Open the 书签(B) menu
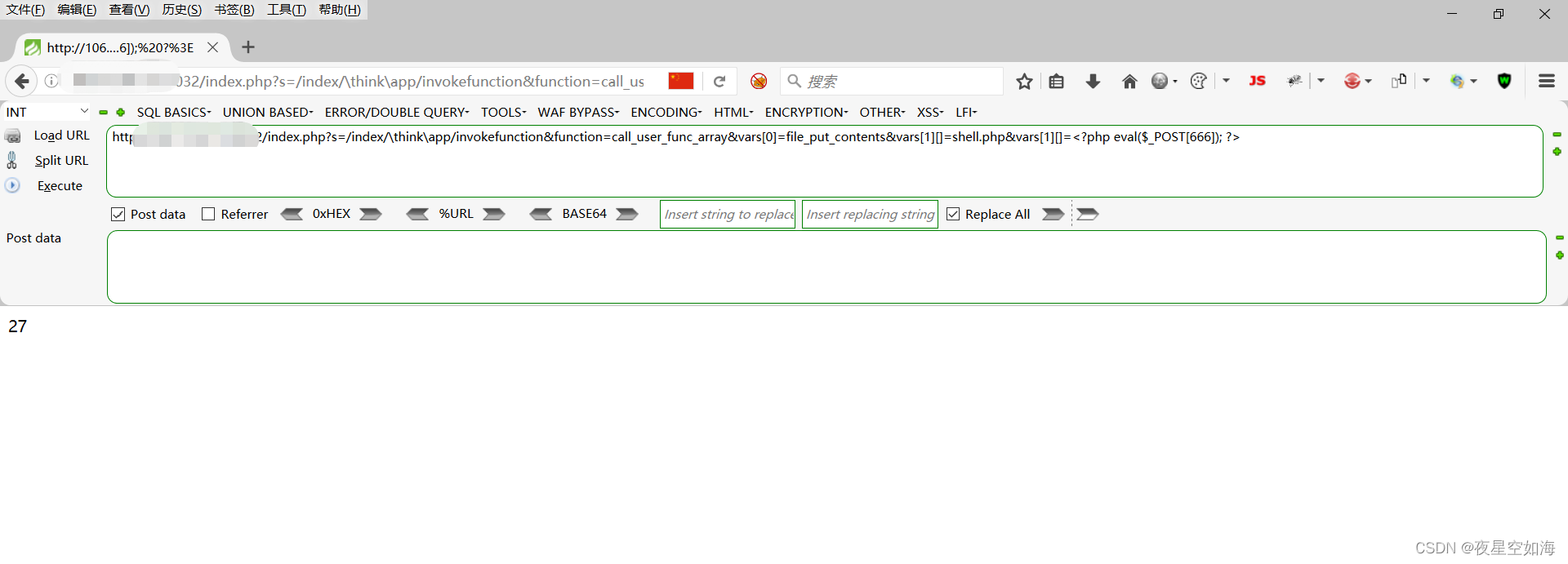 [234, 10]
